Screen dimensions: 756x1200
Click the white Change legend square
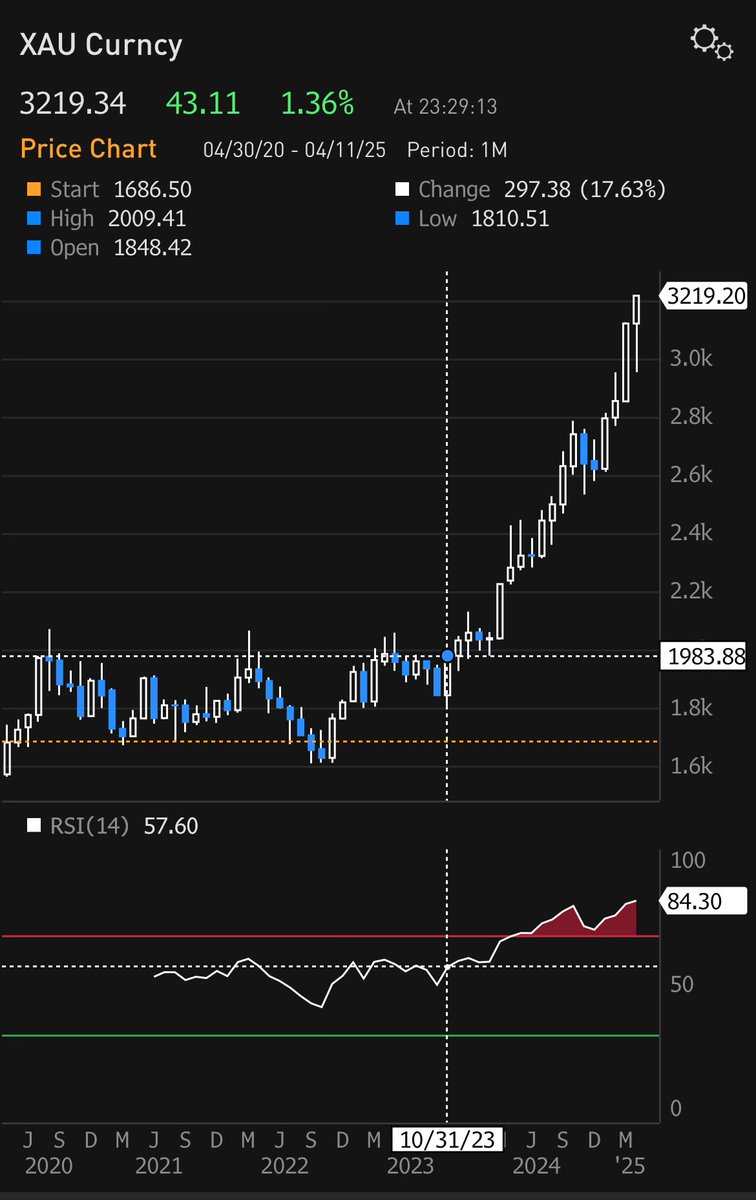pos(403,189)
